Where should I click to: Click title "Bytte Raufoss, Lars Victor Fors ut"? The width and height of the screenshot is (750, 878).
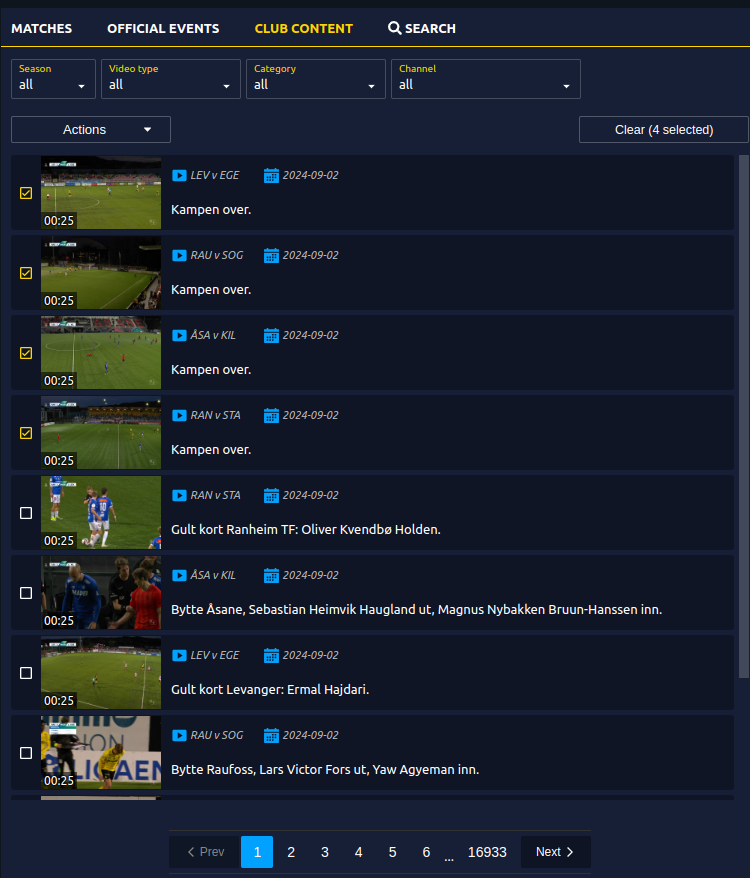click(269, 770)
